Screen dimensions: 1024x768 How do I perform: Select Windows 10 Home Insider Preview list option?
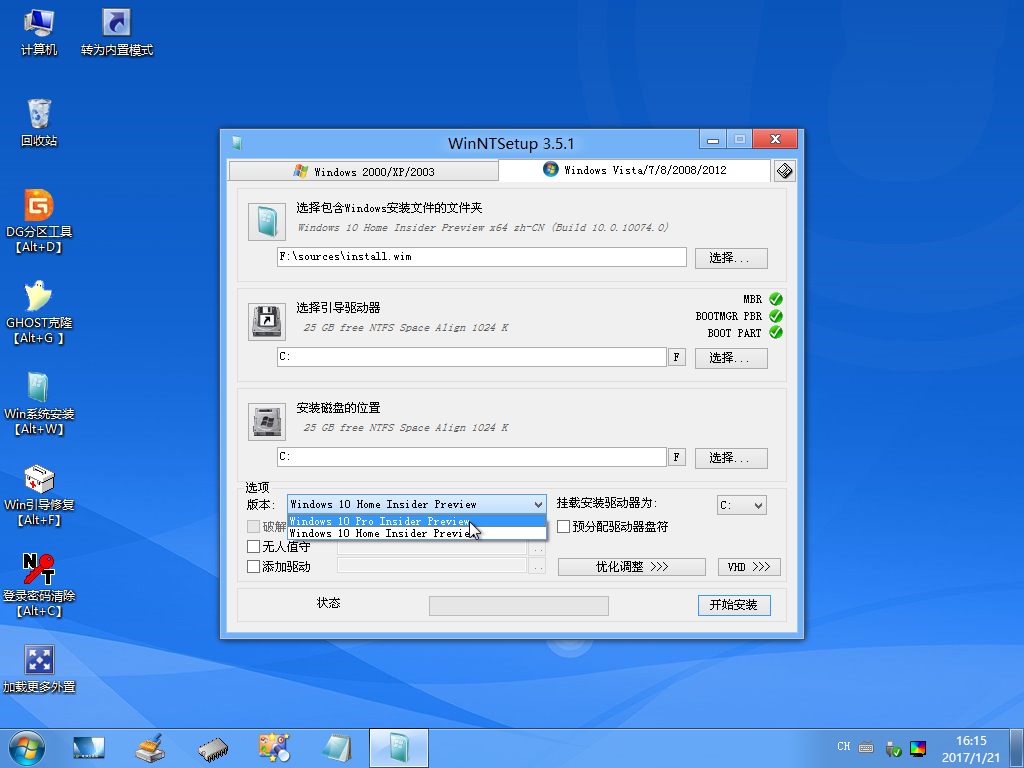click(x=417, y=534)
